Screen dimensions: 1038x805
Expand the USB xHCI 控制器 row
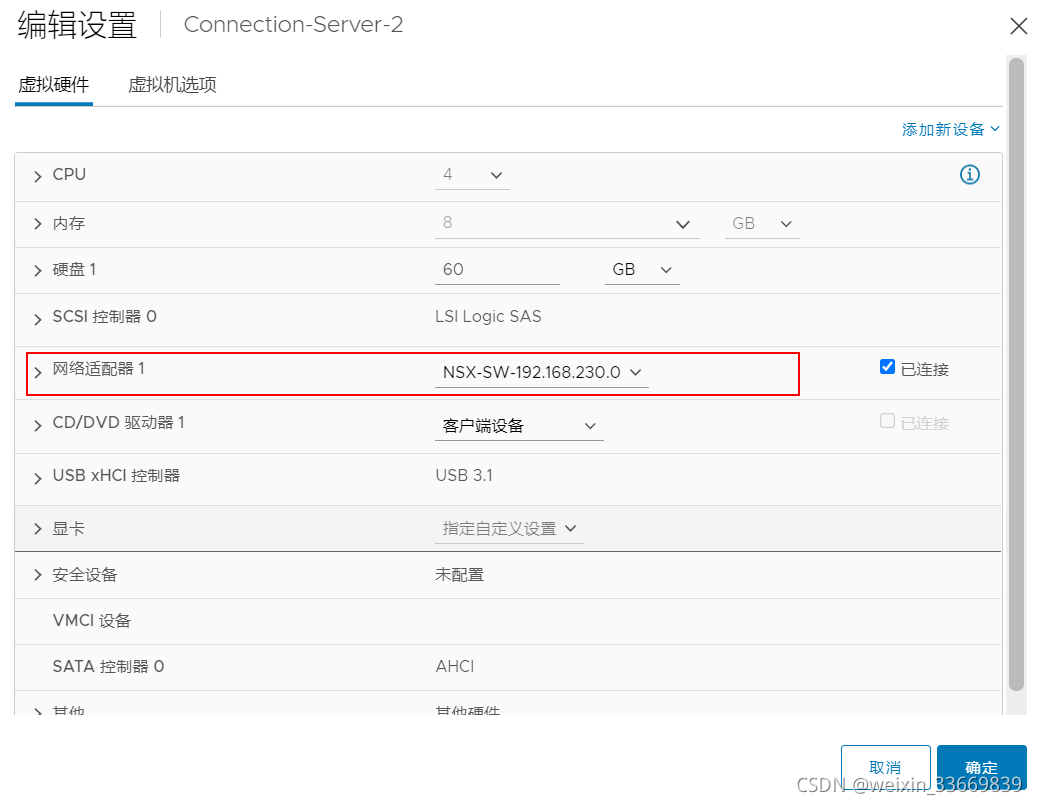pos(38,477)
